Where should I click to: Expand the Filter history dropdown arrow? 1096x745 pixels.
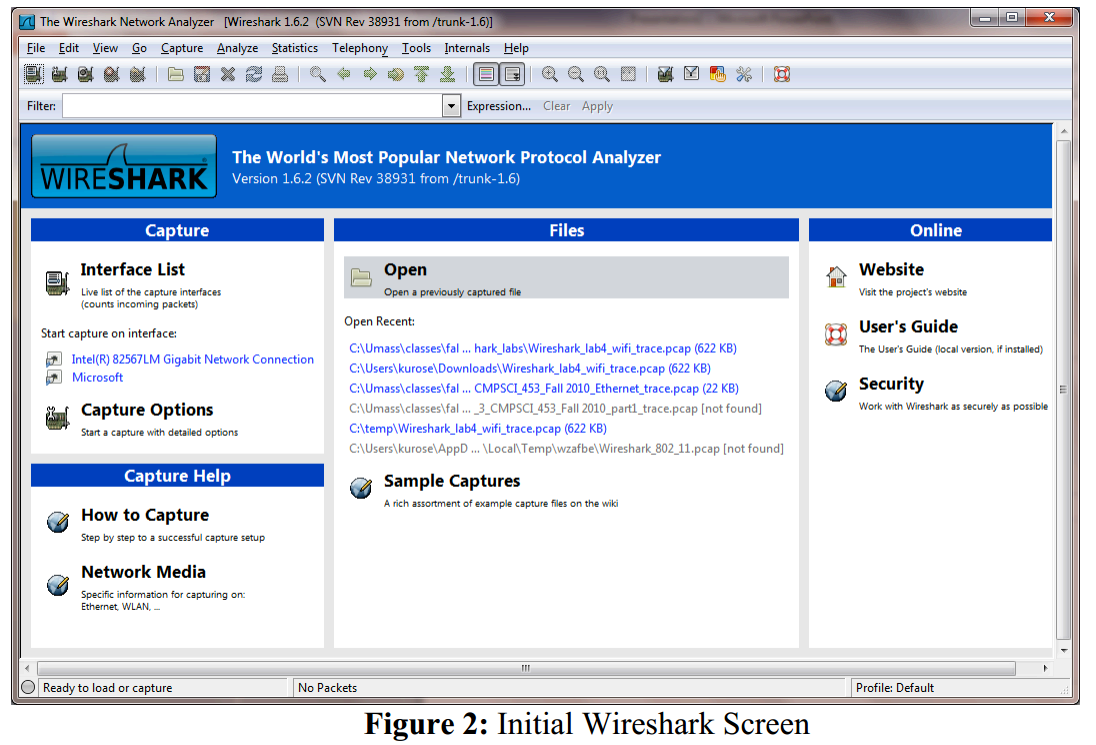pos(452,106)
